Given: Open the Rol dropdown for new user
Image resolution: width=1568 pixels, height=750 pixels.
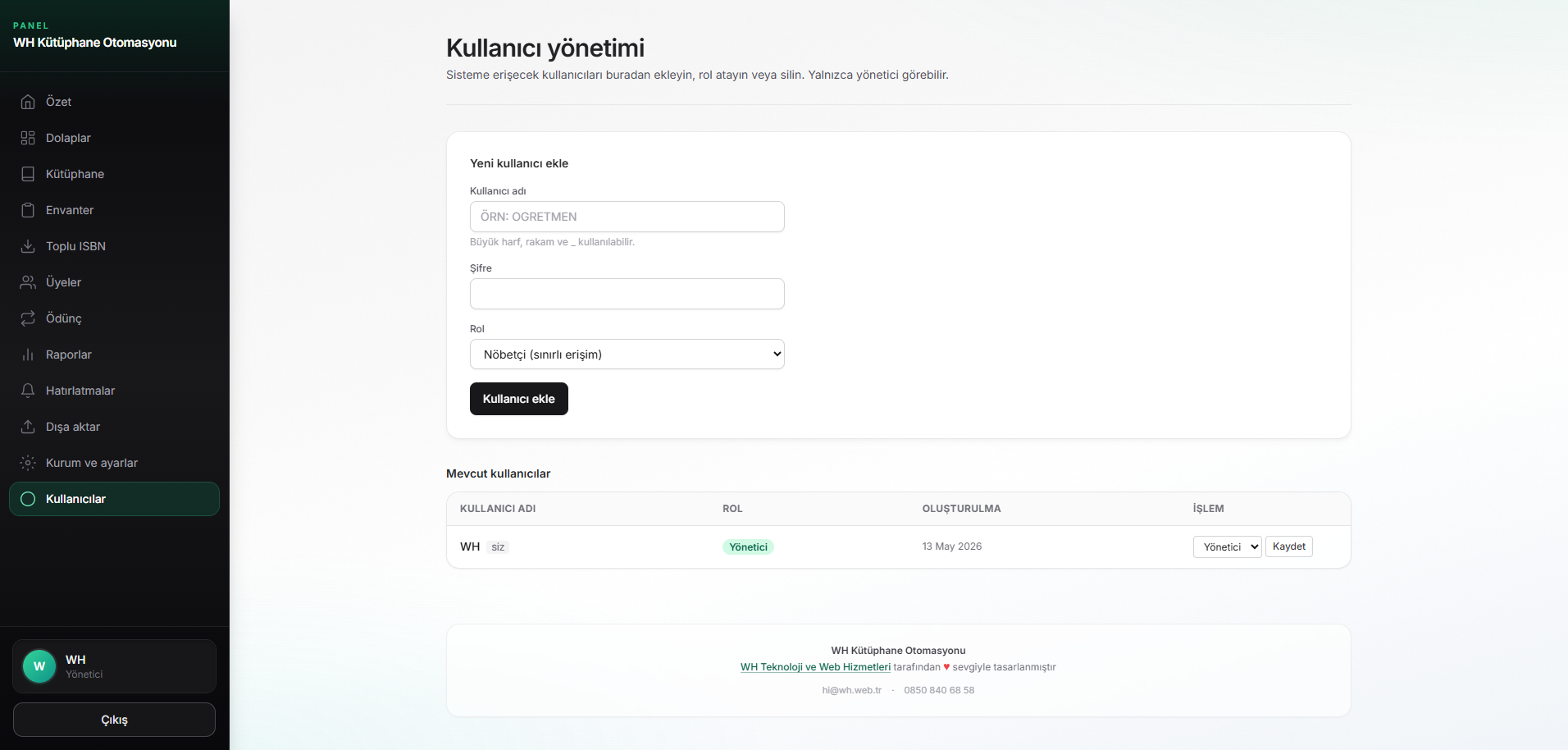Looking at the screenshot, I should (627, 354).
